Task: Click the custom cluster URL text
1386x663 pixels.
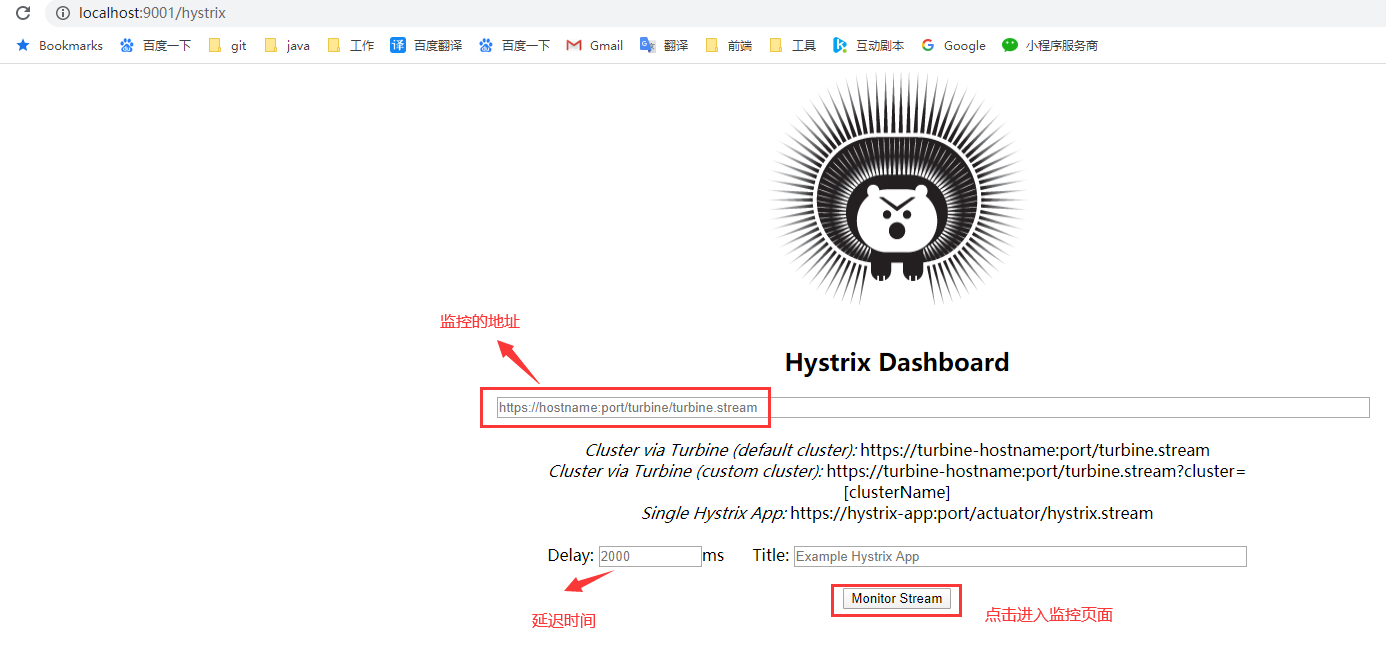Action: click(1036, 481)
